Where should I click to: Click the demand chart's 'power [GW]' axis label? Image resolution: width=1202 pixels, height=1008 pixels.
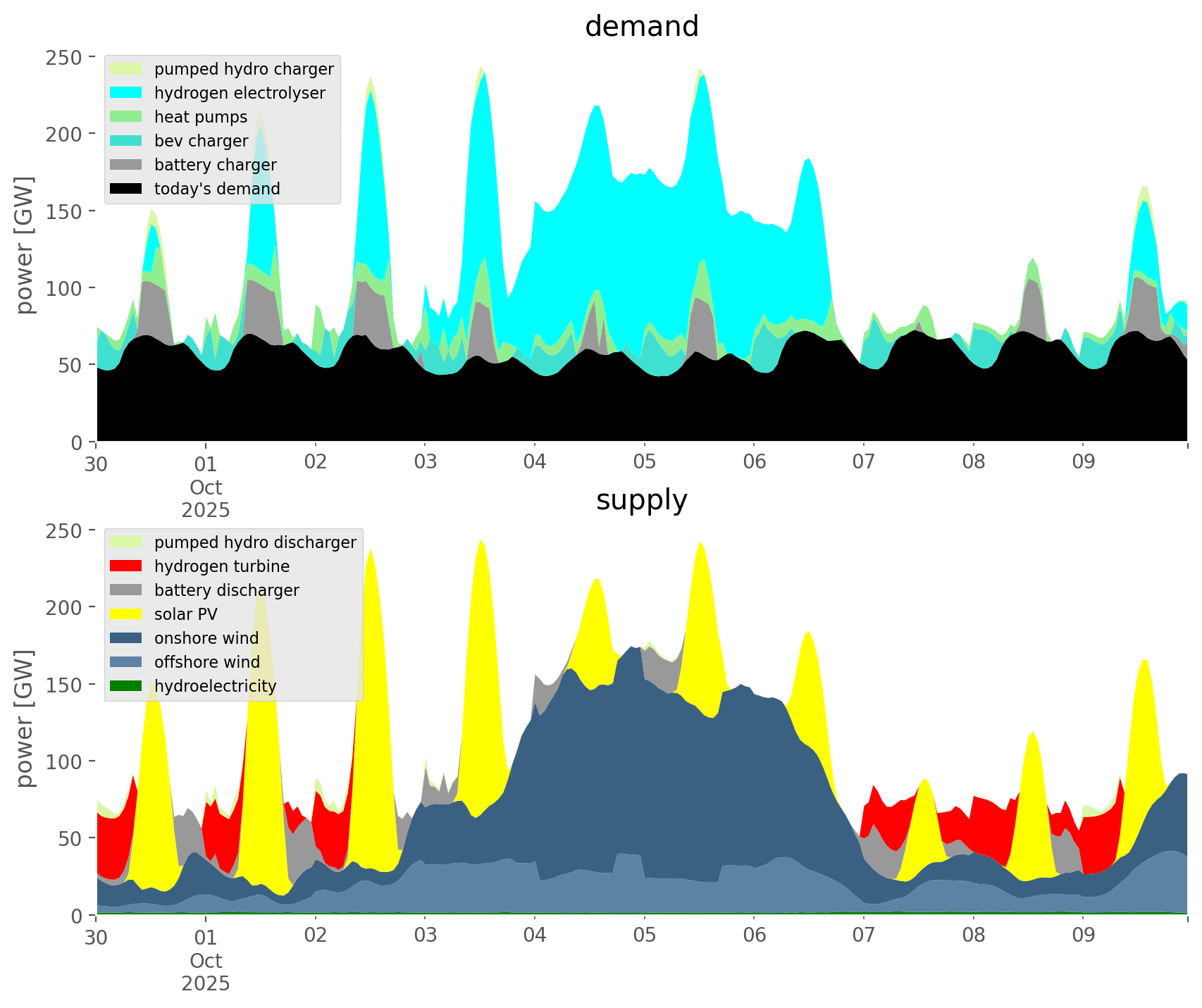pyautogui.click(x=25, y=245)
